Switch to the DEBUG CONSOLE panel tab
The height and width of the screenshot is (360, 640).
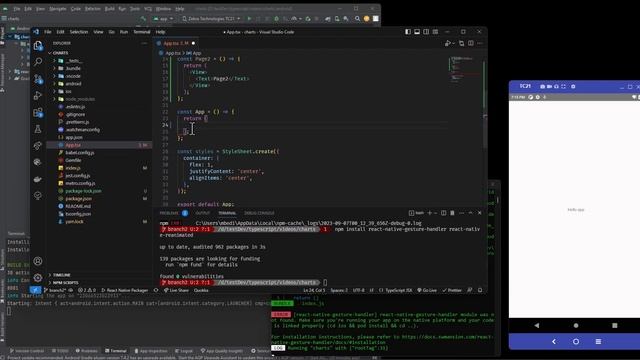click(x=259, y=213)
